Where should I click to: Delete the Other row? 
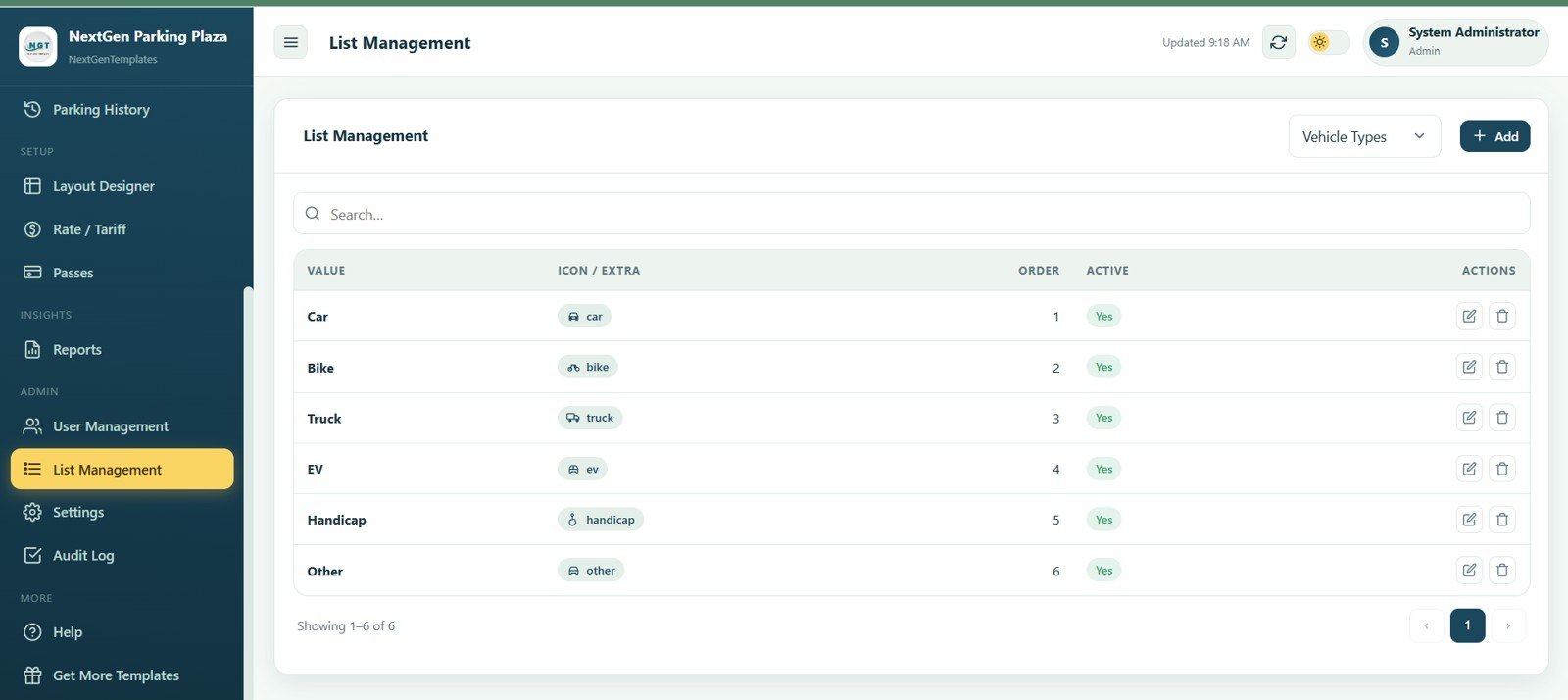pos(1502,570)
